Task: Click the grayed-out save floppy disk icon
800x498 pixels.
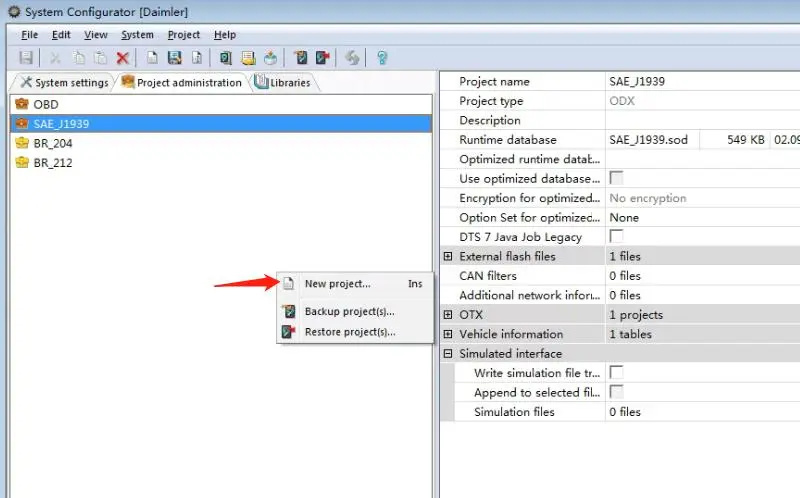Action: click(26, 58)
